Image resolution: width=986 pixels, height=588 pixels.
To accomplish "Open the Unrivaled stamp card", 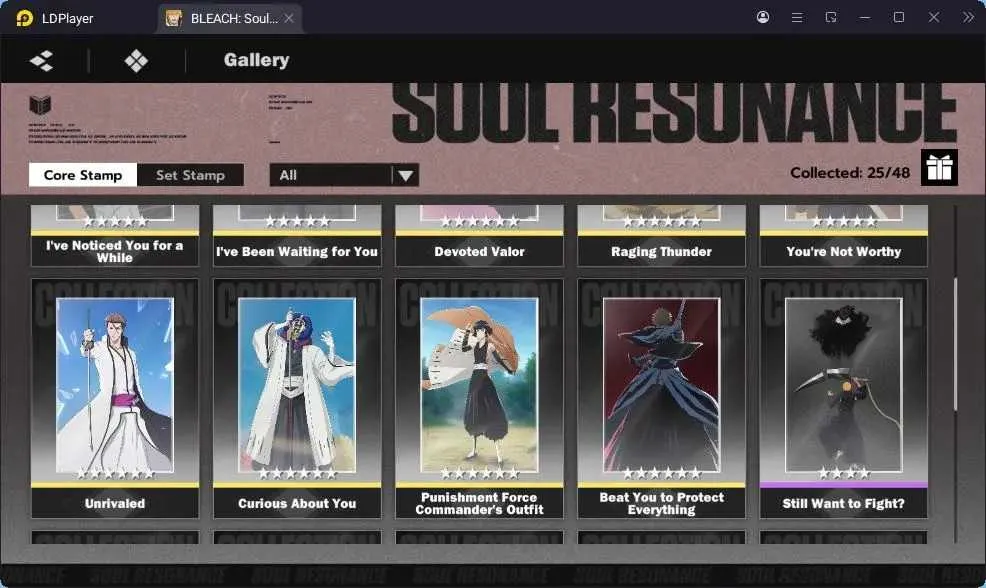I will point(115,399).
